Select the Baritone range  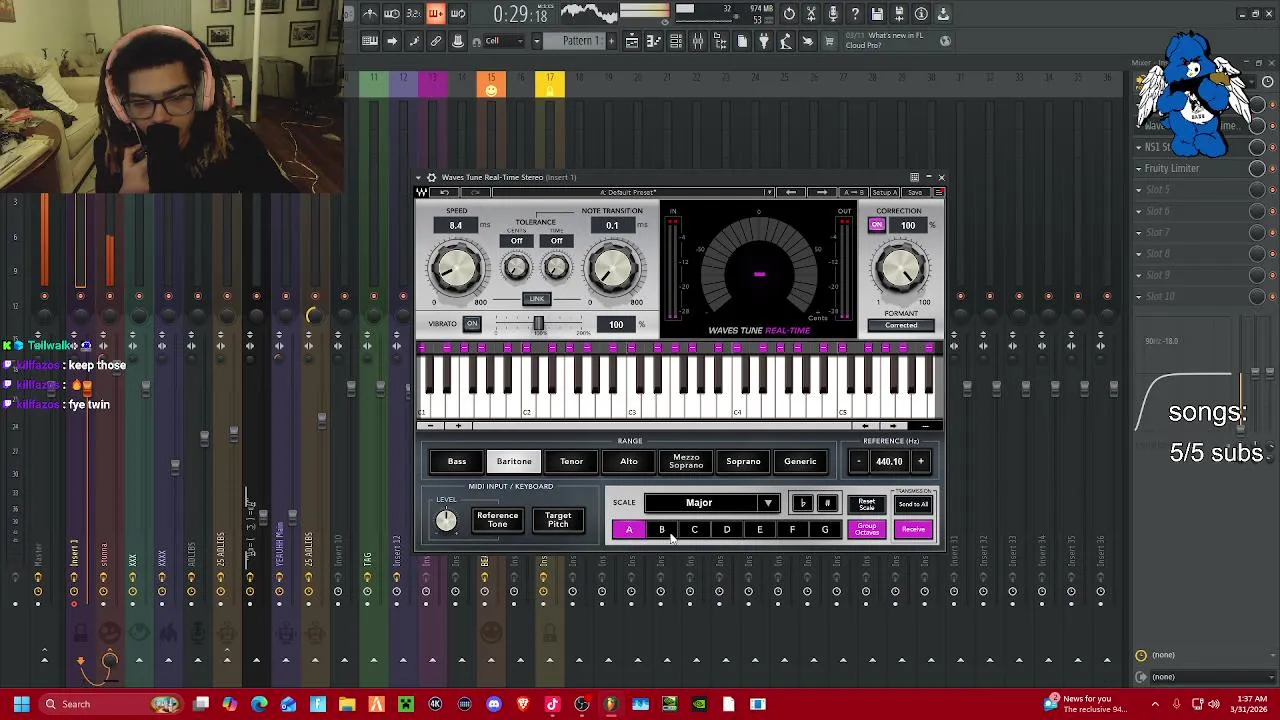tap(514, 461)
